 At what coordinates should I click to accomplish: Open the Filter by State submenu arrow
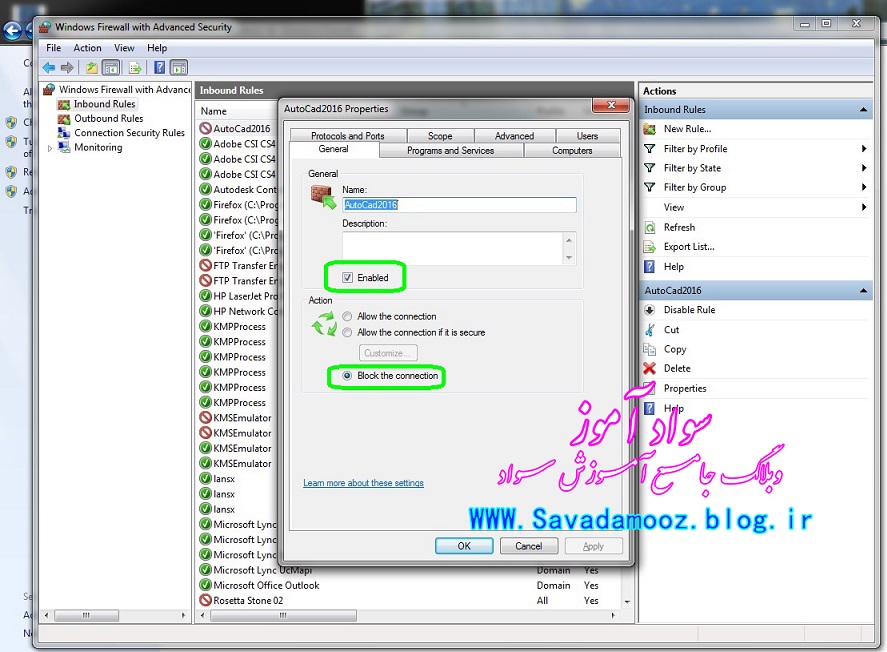click(x=864, y=168)
